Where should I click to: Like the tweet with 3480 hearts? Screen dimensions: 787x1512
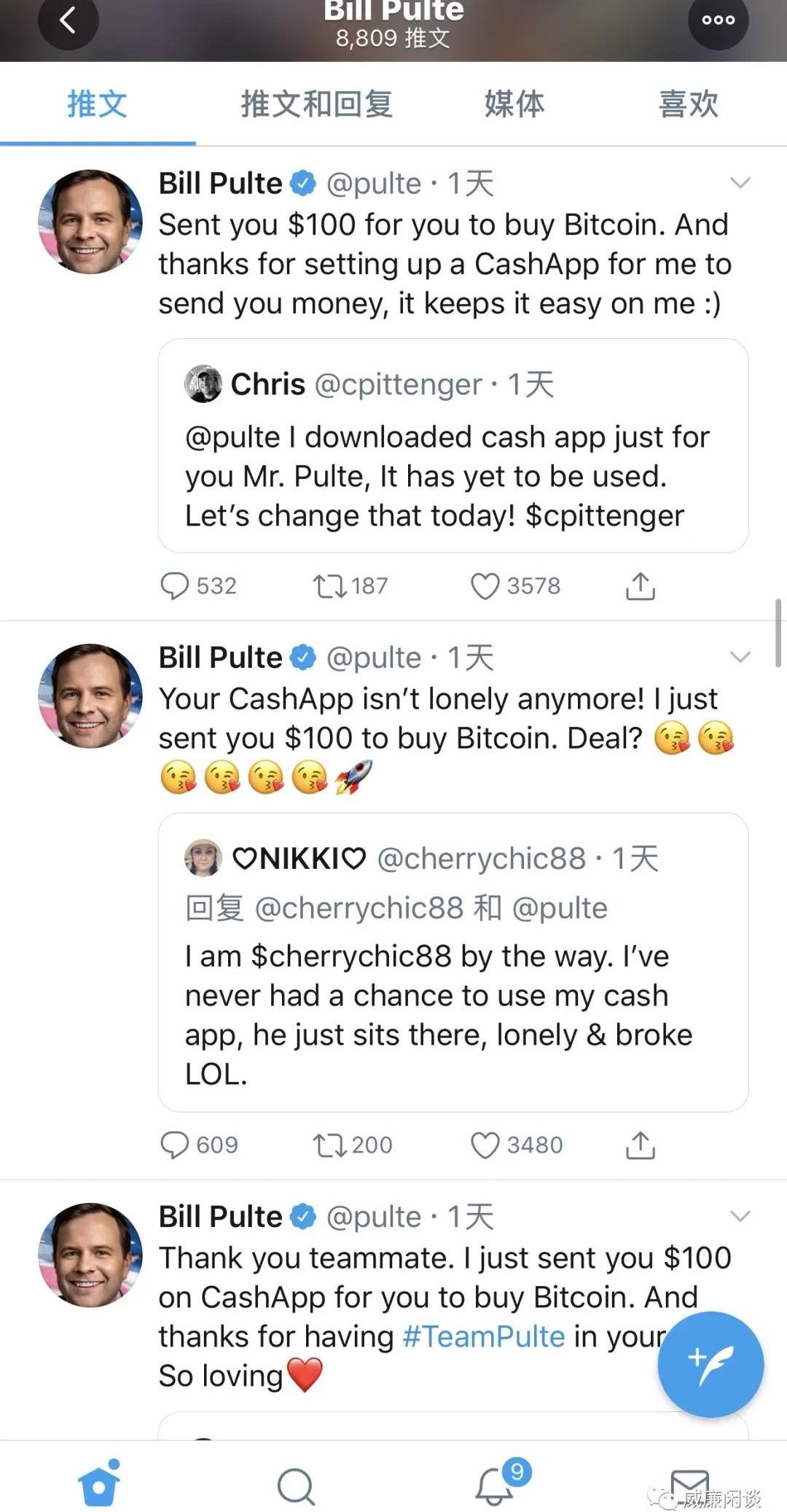click(x=485, y=1145)
